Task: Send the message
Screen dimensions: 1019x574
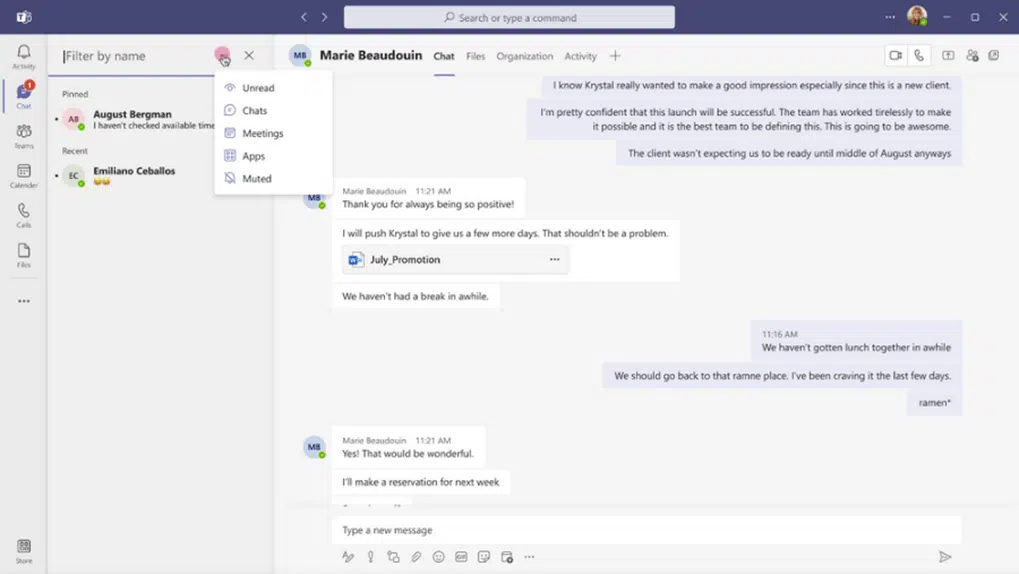Action: pos(945,556)
